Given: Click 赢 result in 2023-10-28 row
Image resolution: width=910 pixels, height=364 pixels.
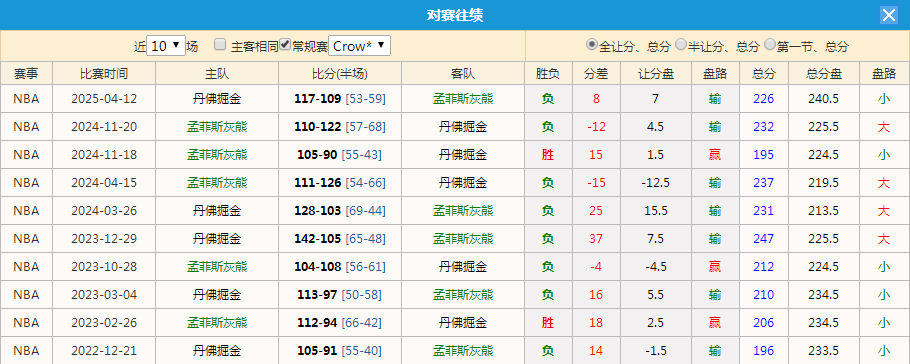Looking at the screenshot, I should tap(715, 266).
